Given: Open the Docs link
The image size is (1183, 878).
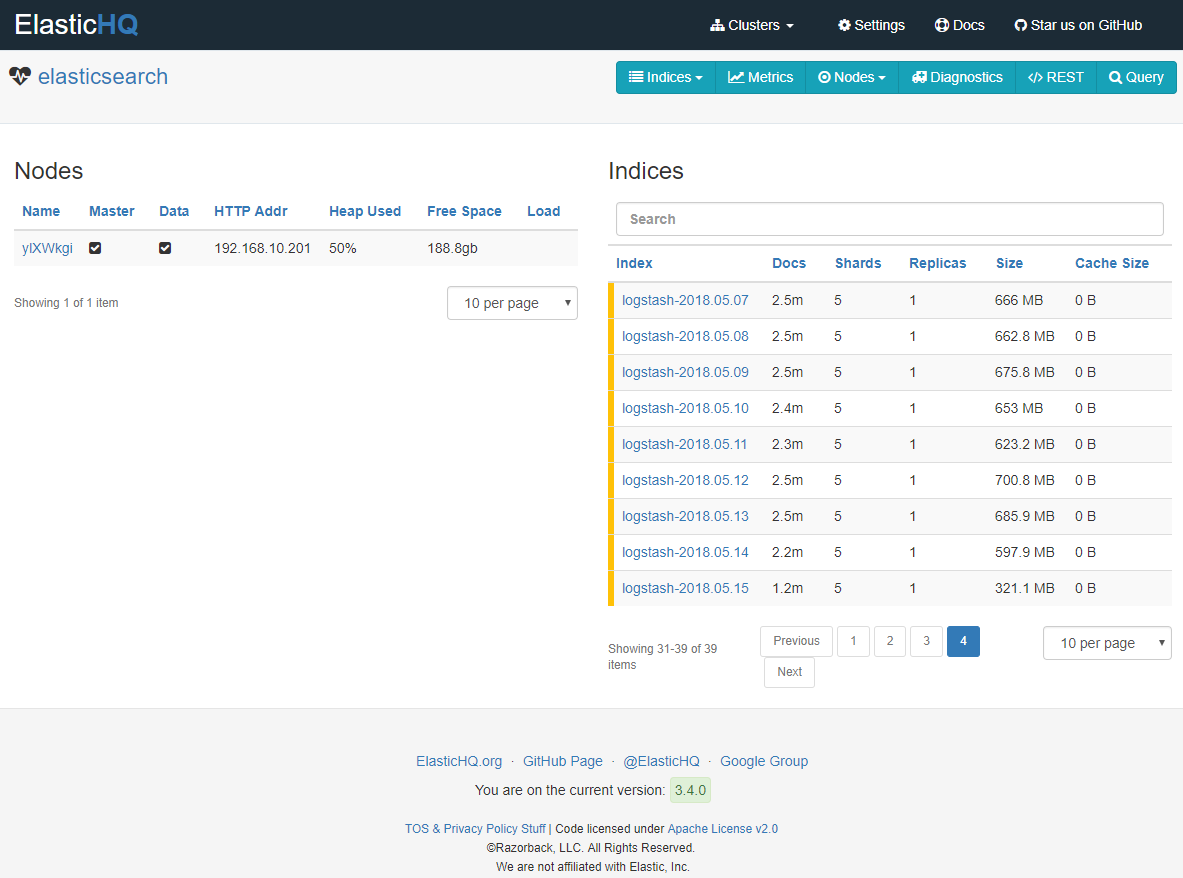Looking at the screenshot, I should click(x=959, y=26).
